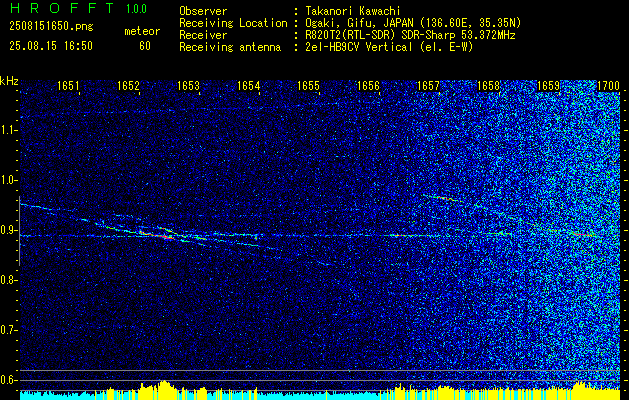Click the kHz axis unit label
629x400 pixels.
tap(9, 81)
